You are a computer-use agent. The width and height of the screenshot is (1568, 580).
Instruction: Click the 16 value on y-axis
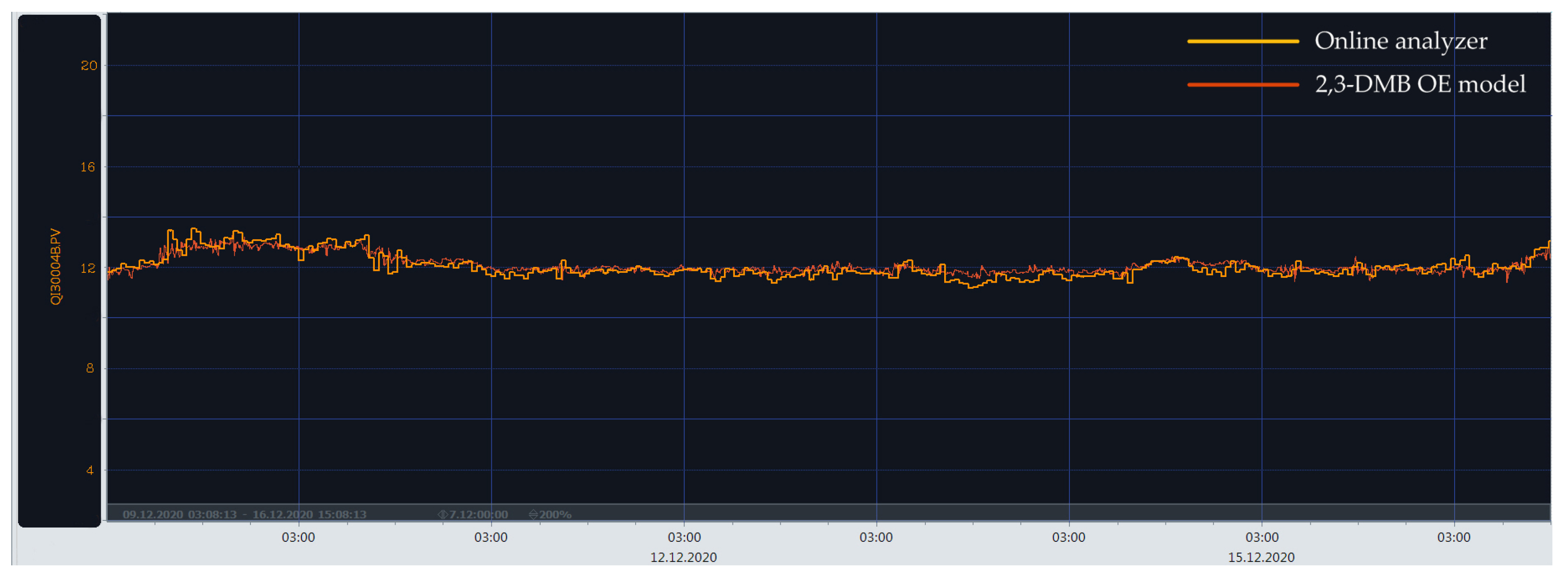point(88,167)
